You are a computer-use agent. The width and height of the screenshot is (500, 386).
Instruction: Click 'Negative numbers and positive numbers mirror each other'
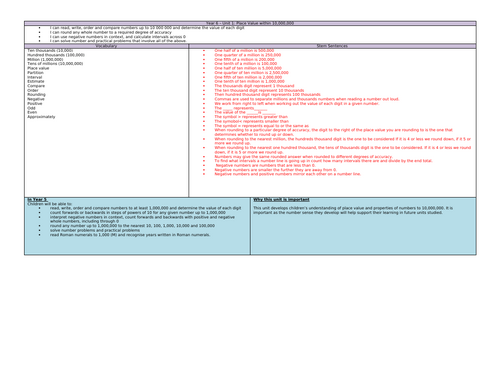tap(288, 174)
